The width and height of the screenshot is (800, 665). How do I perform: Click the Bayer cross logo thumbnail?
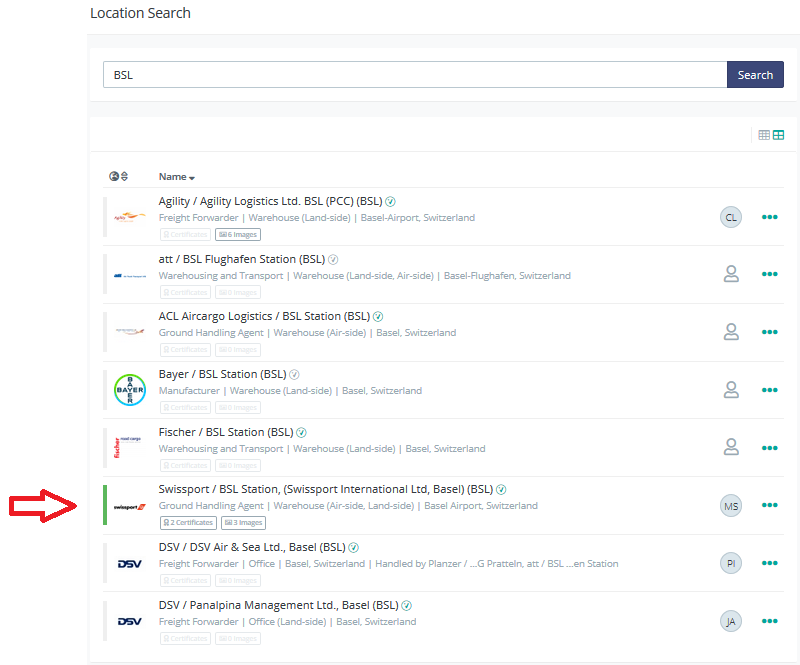130,390
